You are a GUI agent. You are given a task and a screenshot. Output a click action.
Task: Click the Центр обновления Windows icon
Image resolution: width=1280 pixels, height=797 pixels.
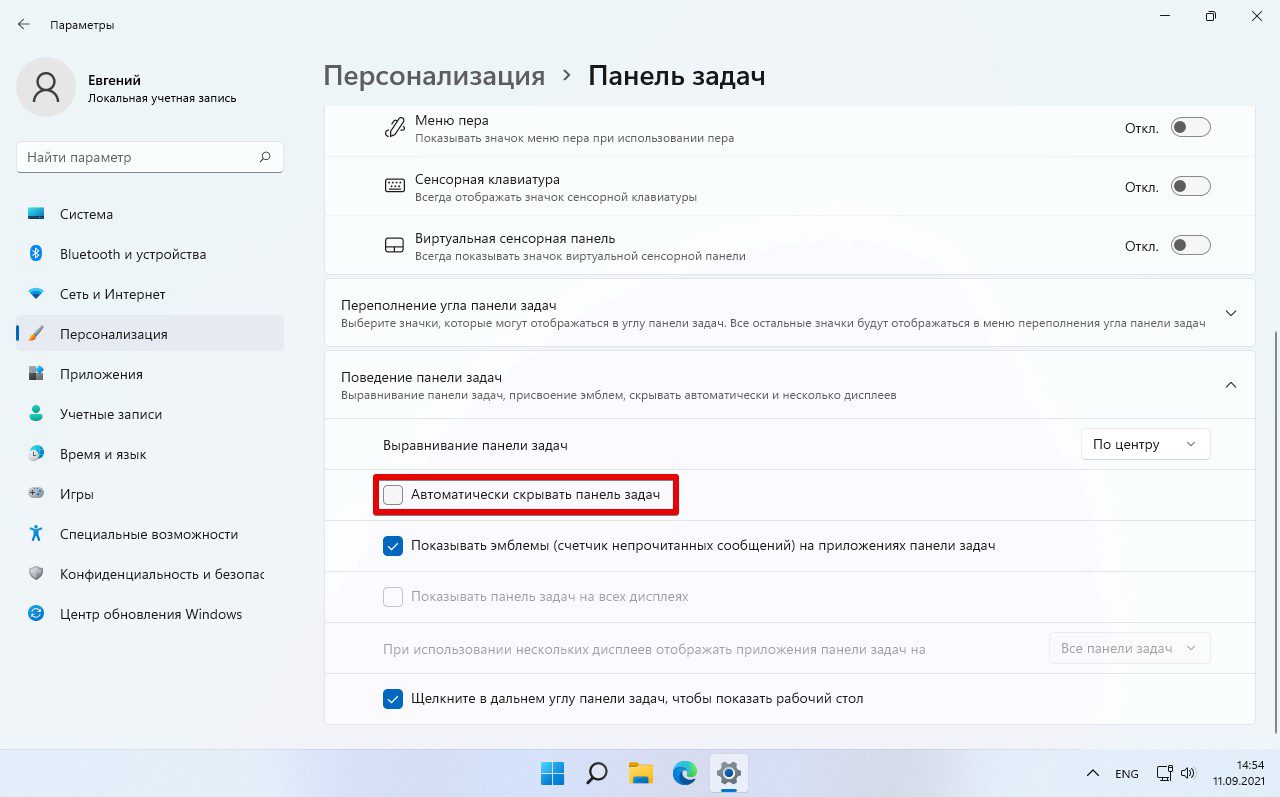(36, 614)
